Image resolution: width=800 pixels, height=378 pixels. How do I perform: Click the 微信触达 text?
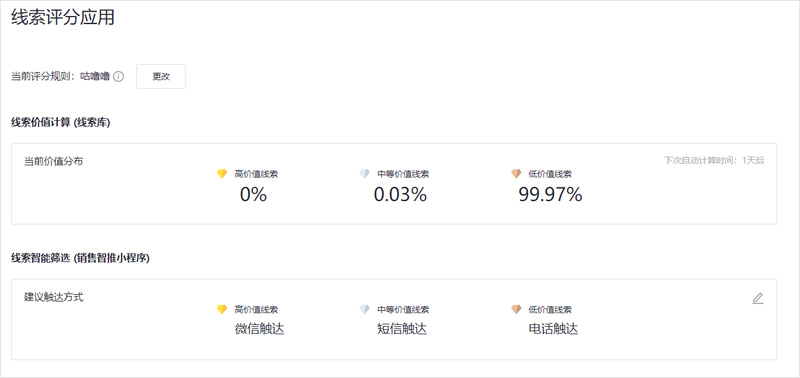coord(259,329)
